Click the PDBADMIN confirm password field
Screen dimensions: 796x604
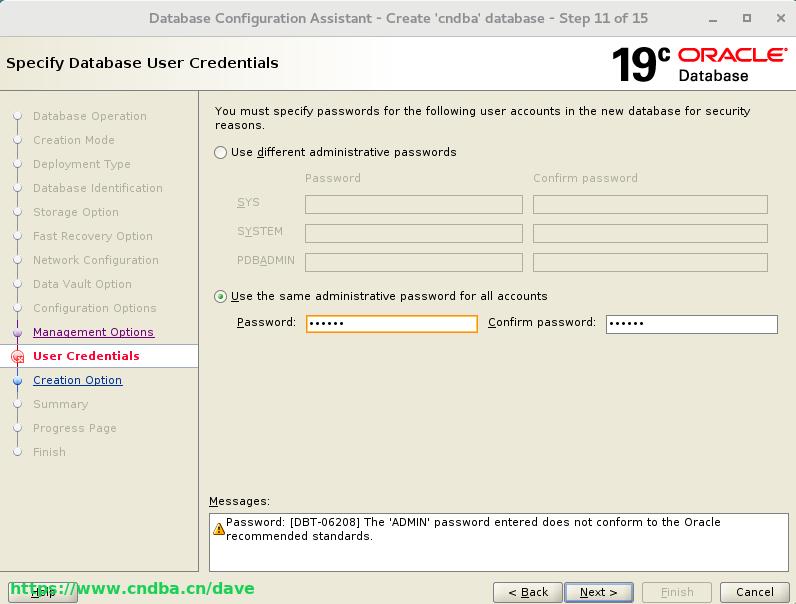(650, 262)
